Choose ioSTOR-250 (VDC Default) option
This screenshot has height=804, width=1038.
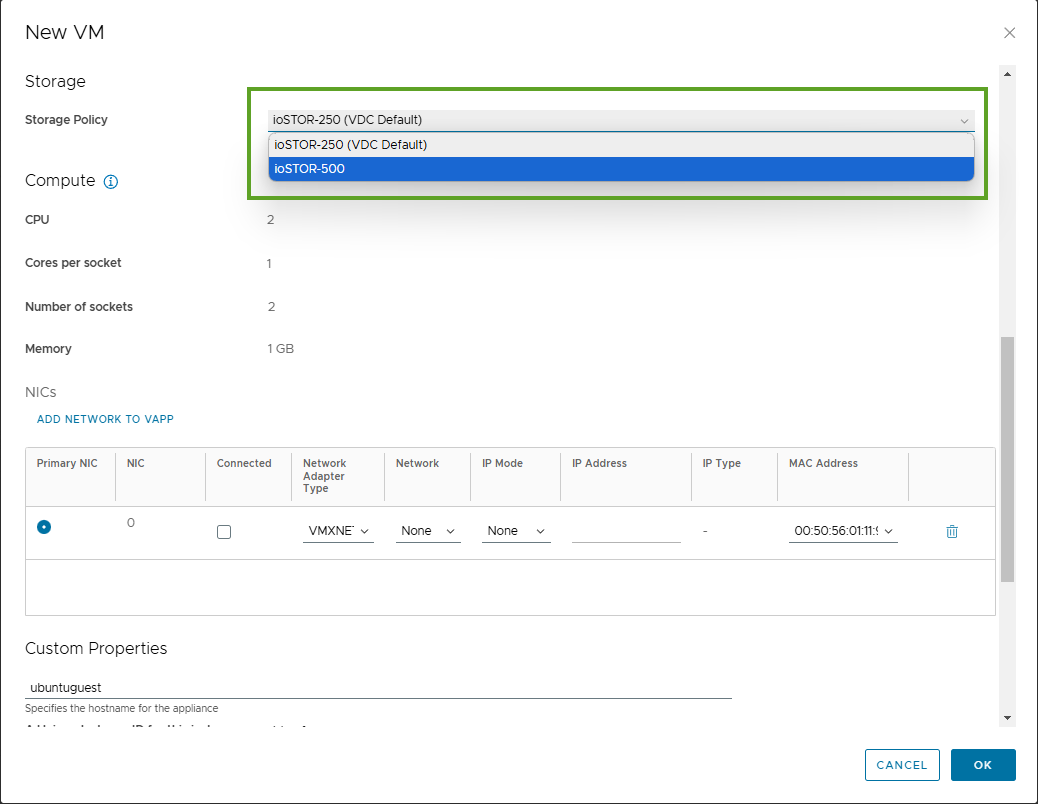[x=620, y=145]
